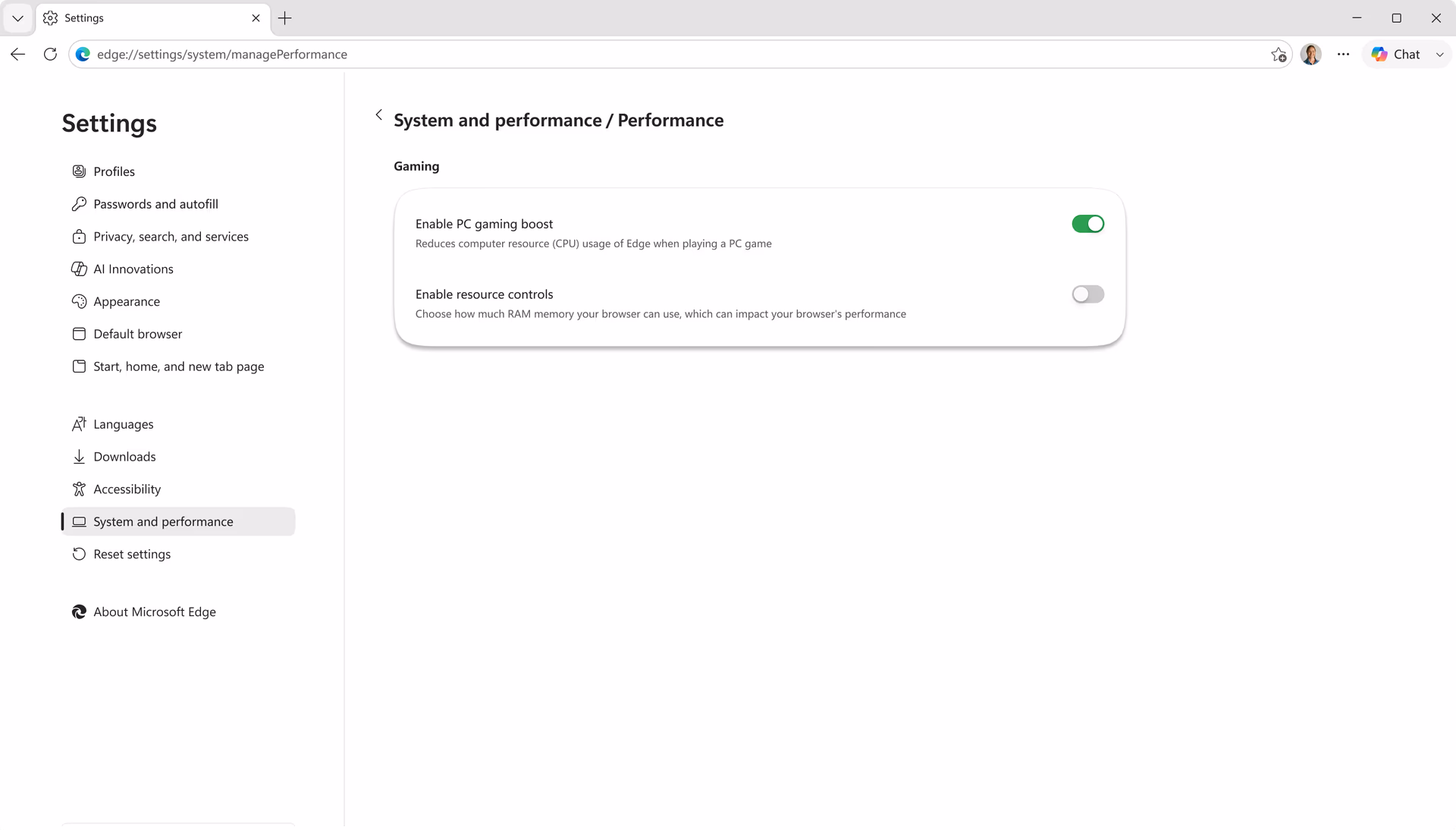Go back via chevron beside System and performance
The image size is (1456, 830).
pyautogui.click(x=379, y=115)
